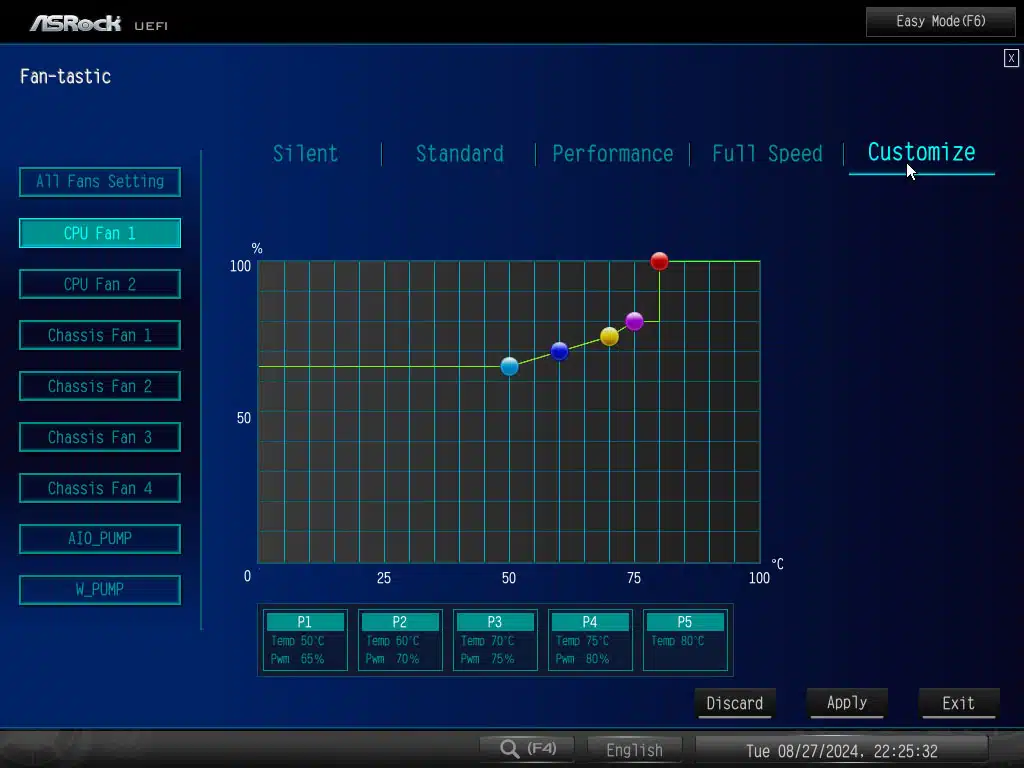
Task: Click the search magnifier icon (F4)
Action: click(x=510, y=749)
